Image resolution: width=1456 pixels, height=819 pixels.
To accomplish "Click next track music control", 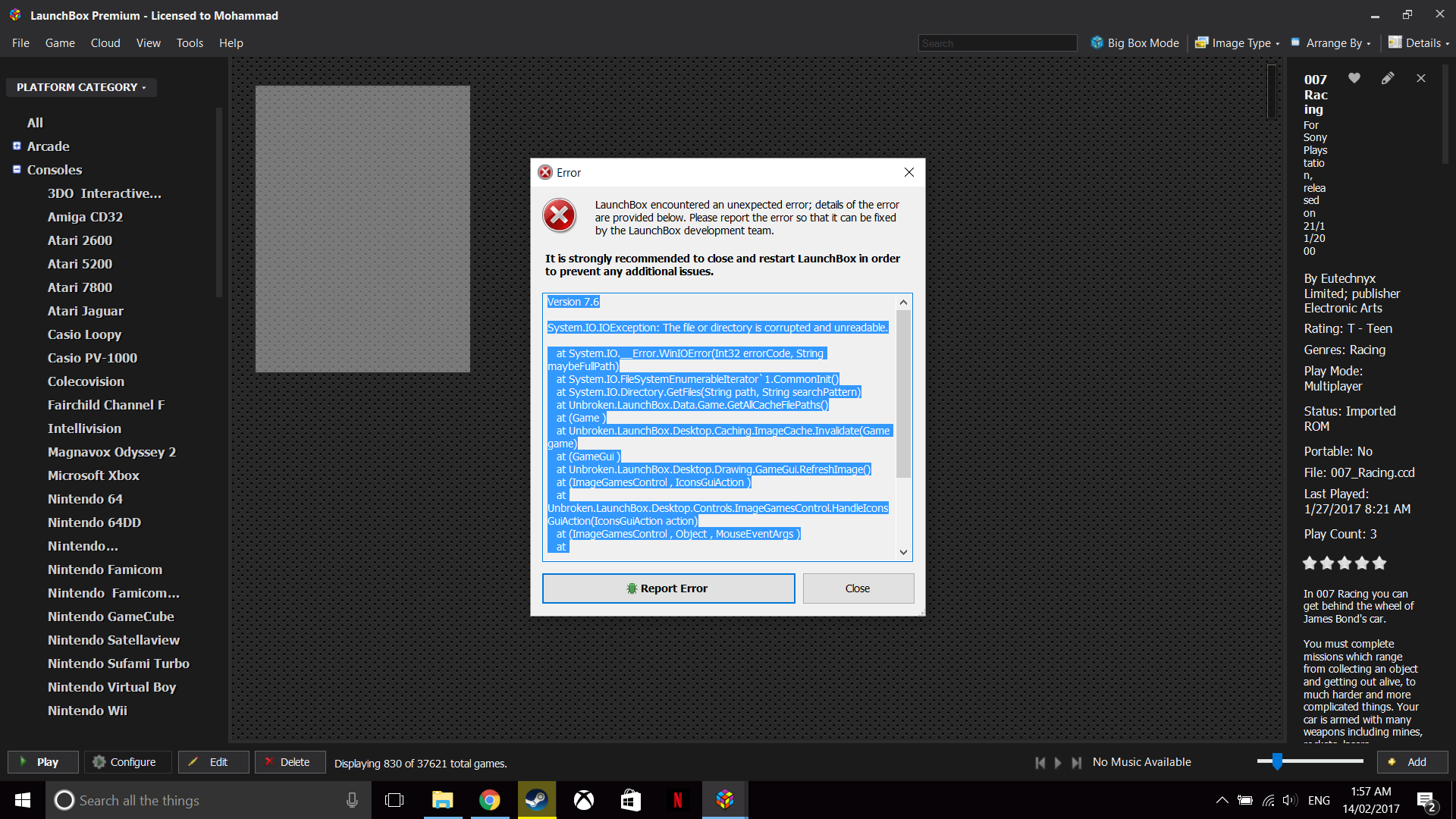I will click(x=1077, y=763).
